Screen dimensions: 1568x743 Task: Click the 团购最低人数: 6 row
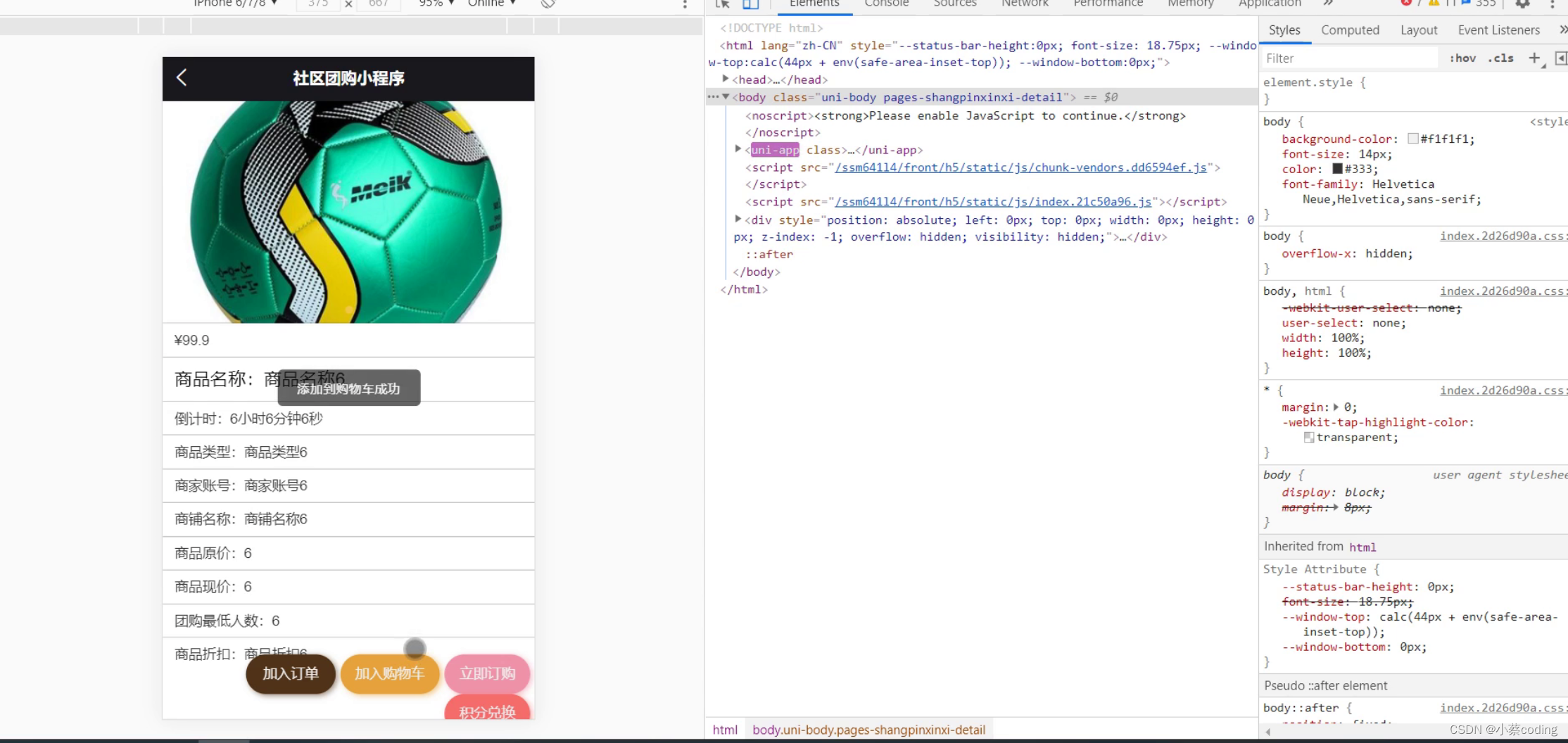(348, 621)
